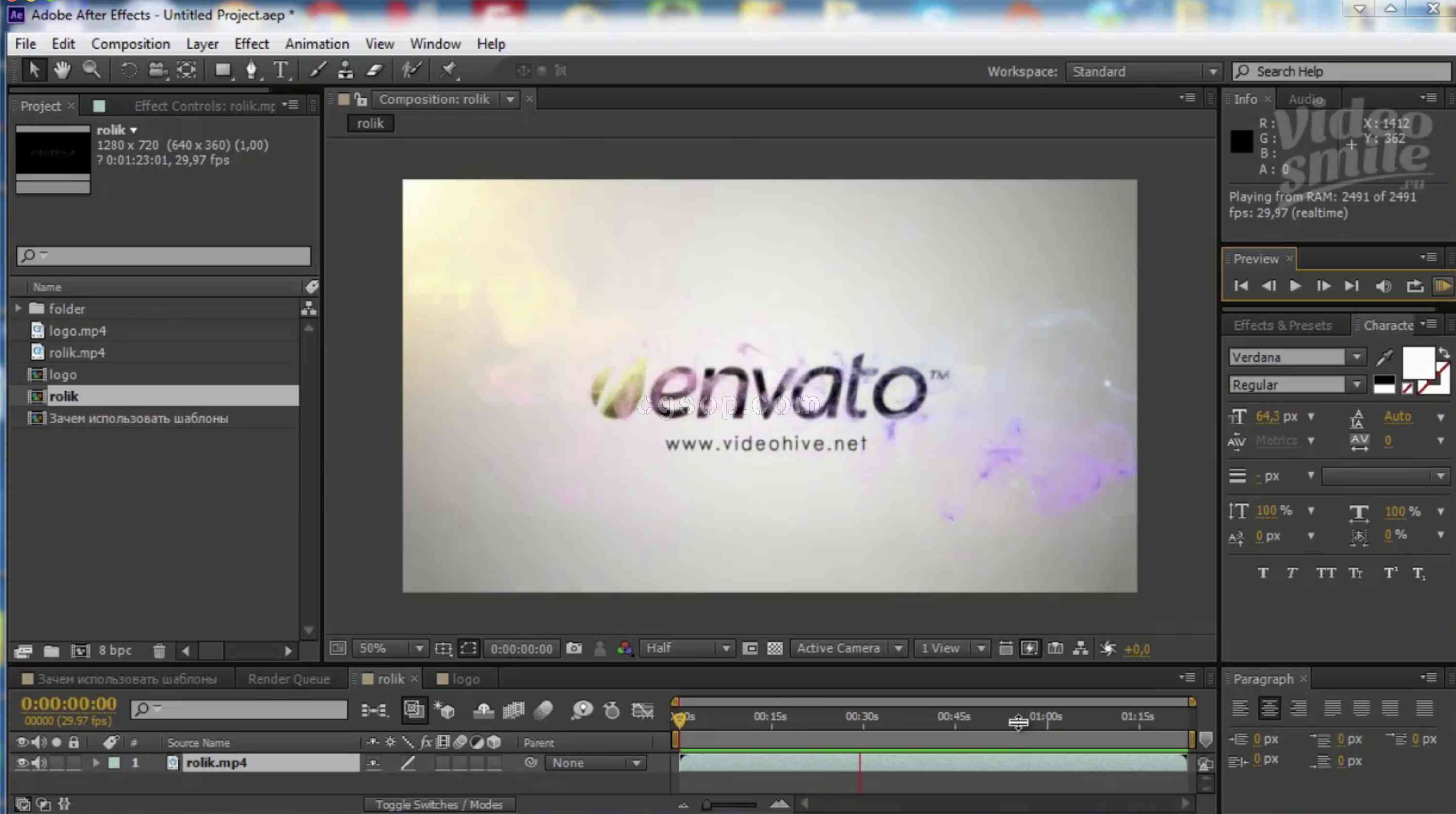Hide video of rolik.mp4 layer
Viewport: 1456px width, 814px height.
click(x=21, y=763)
